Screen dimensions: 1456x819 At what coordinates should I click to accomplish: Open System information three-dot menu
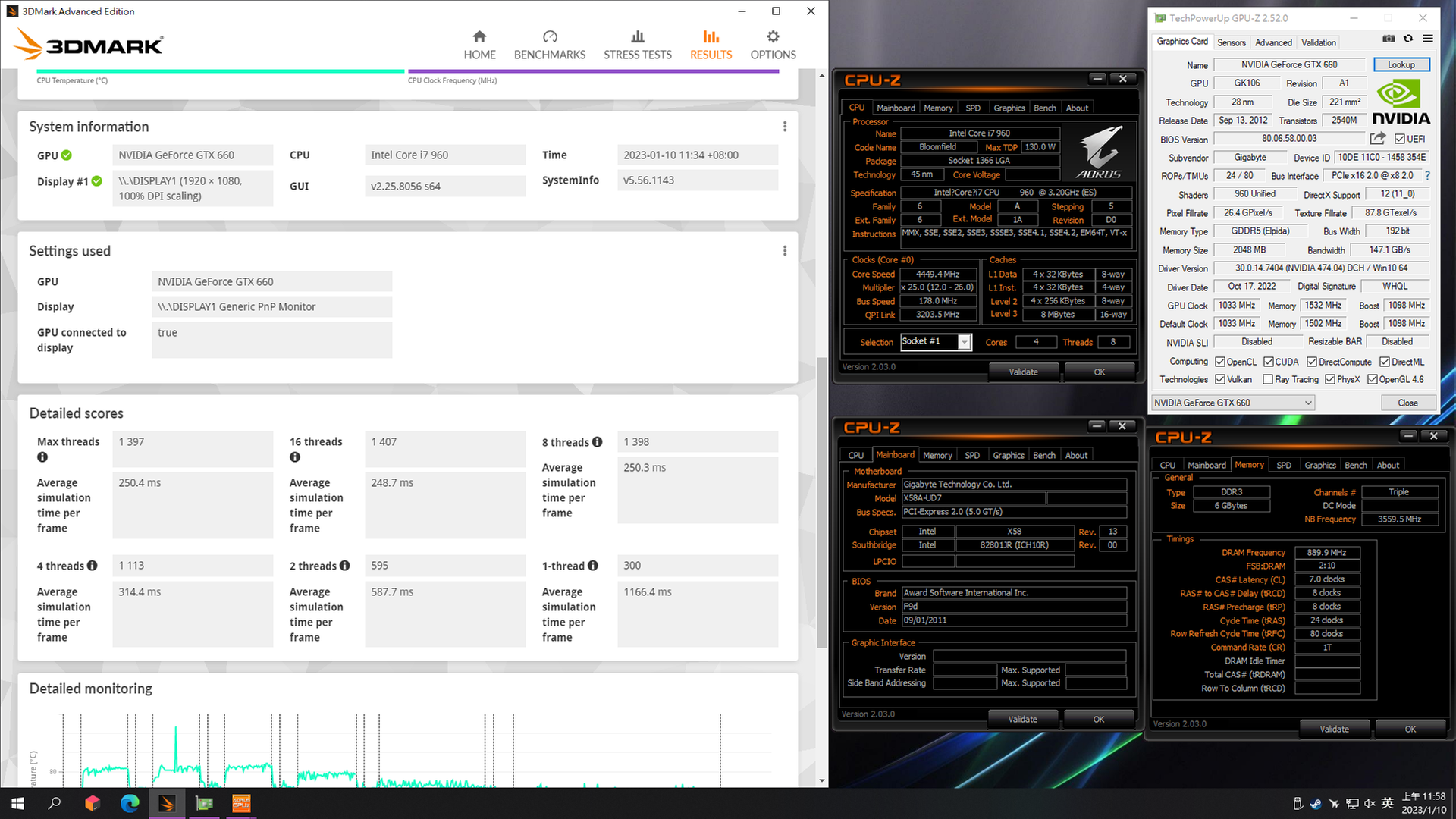pos(785,127)
